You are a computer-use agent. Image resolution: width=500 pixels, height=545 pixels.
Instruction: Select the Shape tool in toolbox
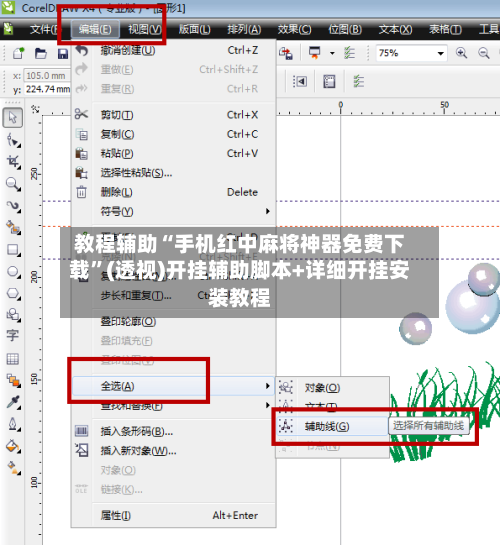click(13, 140)
